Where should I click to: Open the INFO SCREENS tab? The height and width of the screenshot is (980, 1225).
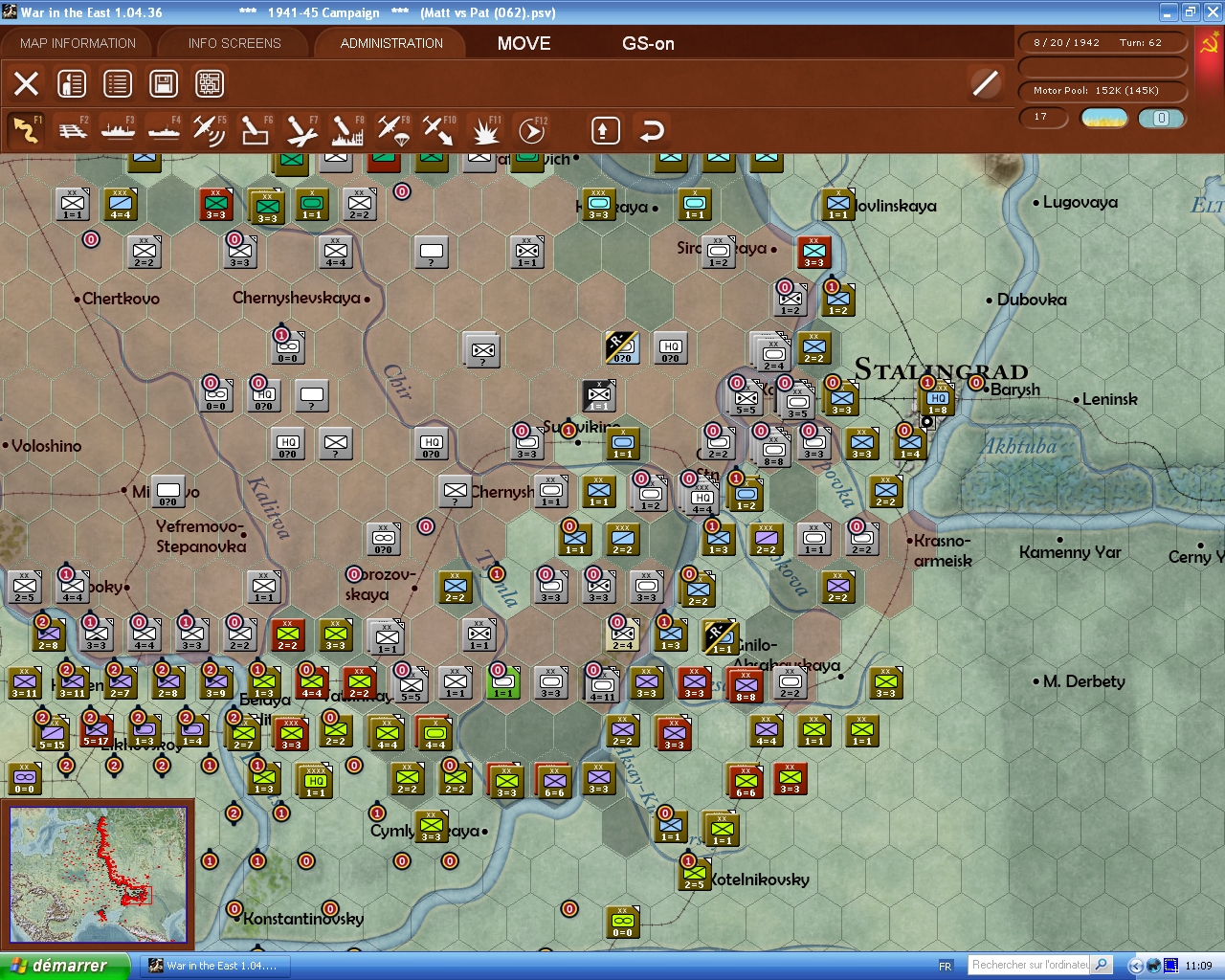tap(234, 43)
